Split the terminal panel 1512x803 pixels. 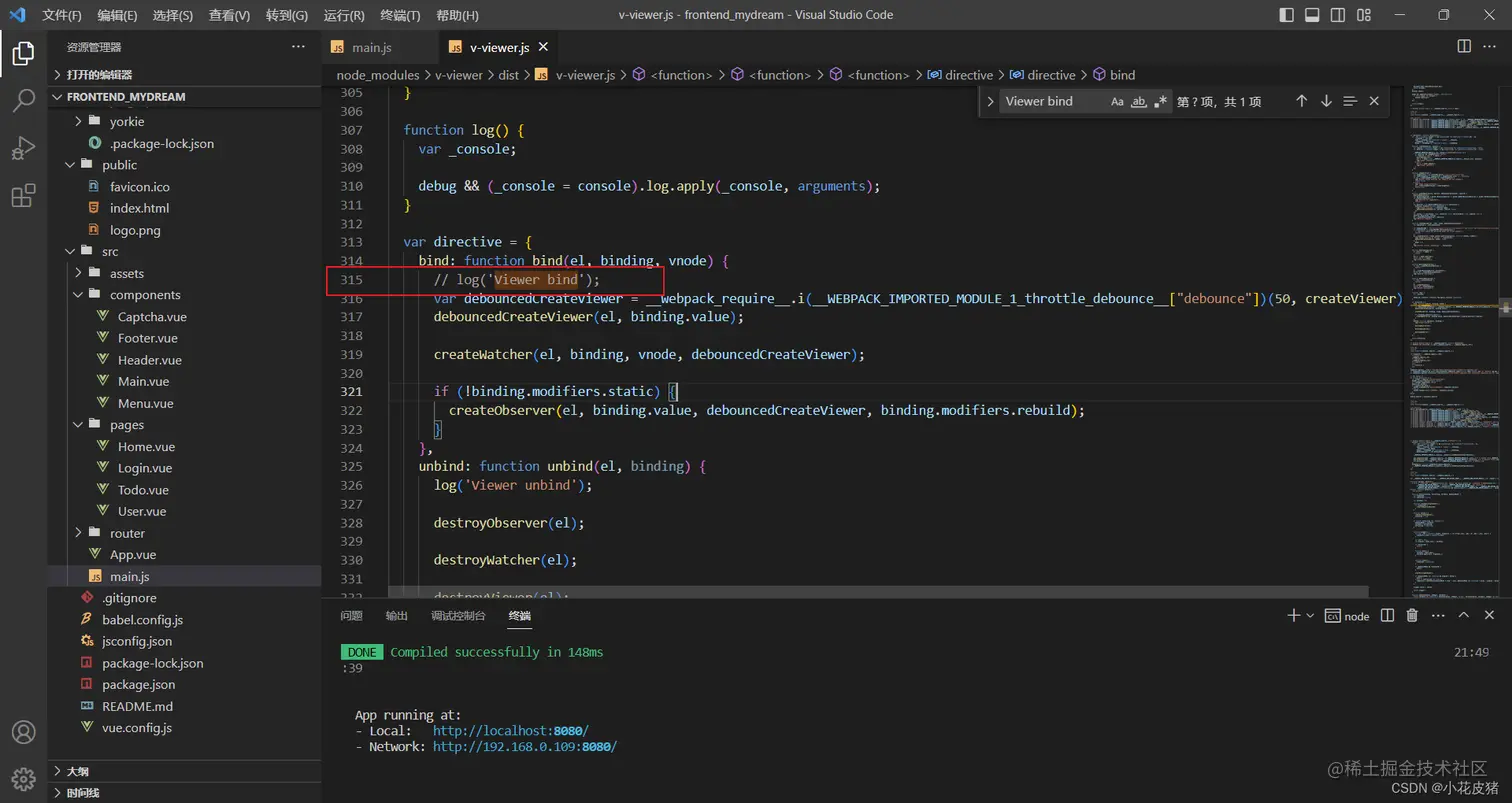coord(1387,616)
